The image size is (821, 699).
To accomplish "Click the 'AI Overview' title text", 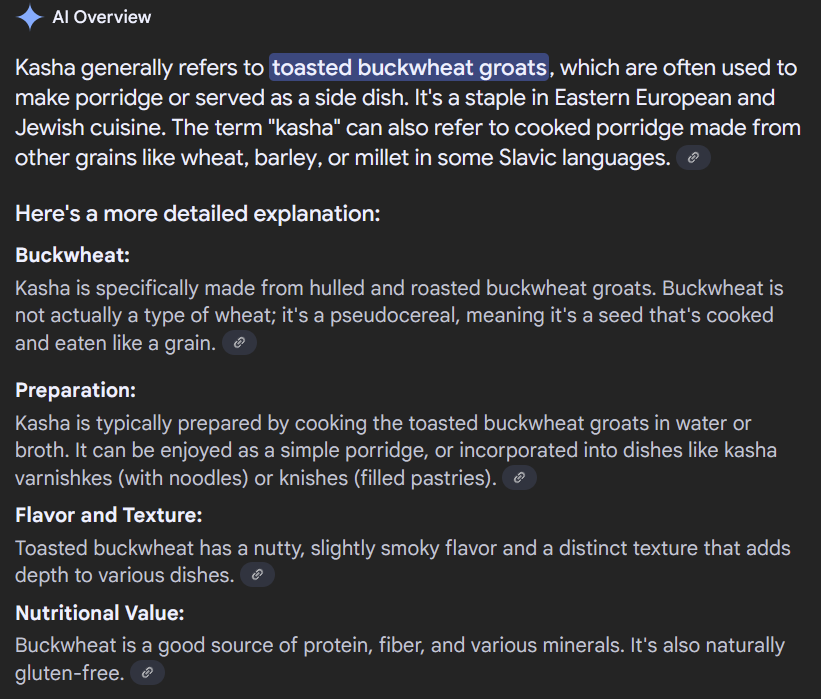I will [102, 17].
